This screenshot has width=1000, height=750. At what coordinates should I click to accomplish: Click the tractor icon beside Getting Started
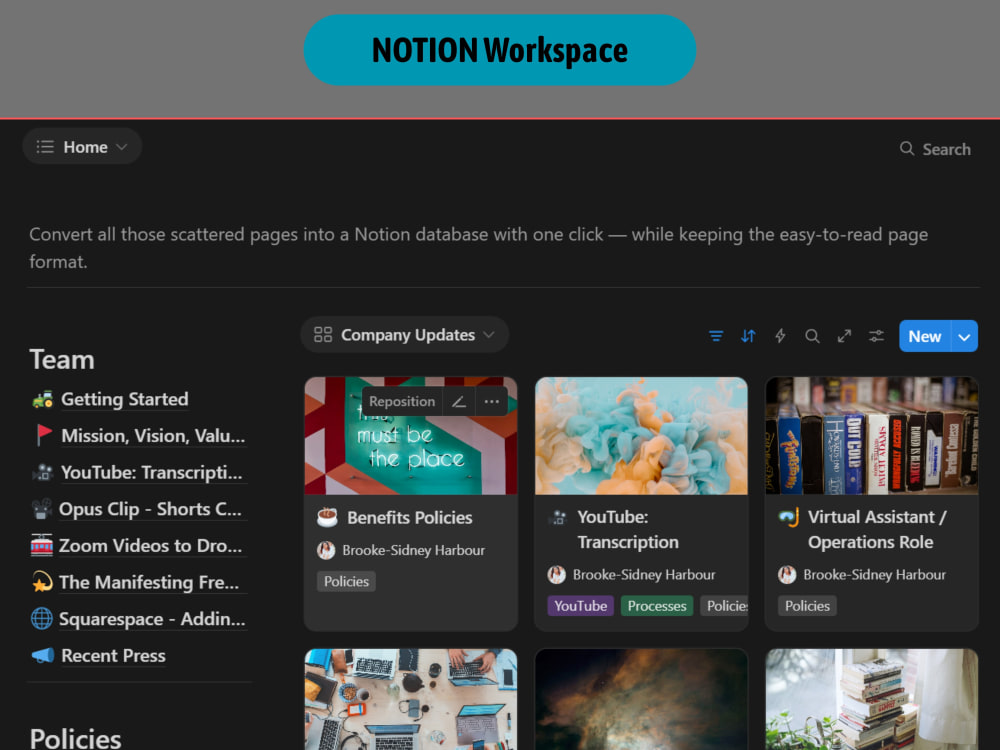click(43, 400)
